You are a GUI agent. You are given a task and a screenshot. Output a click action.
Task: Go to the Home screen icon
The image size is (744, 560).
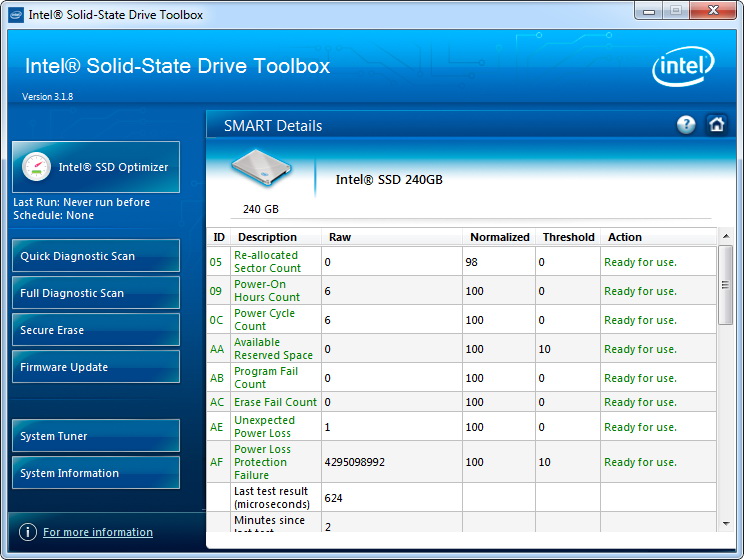pyautogui.click(x=716, y=125)
